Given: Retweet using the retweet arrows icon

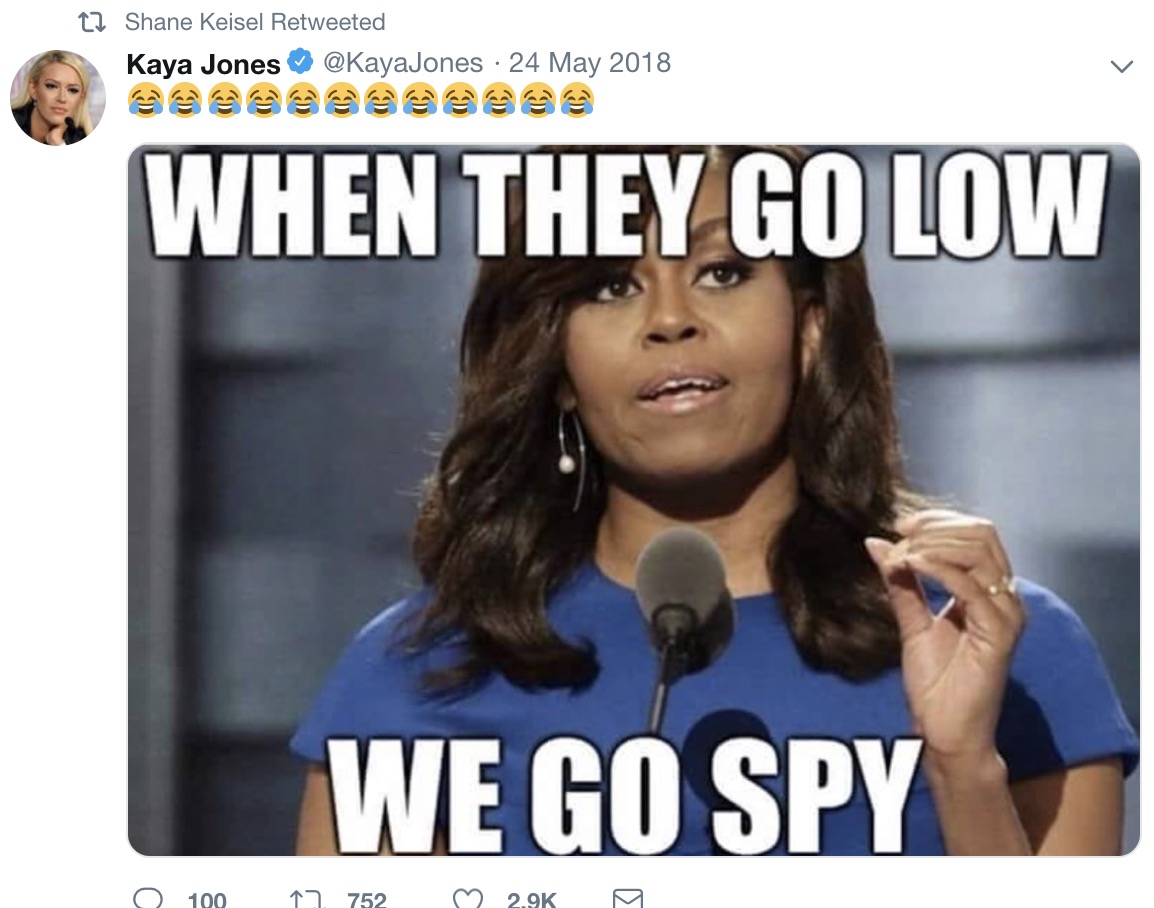Looking at the screenshot, I should pos(305,899).
